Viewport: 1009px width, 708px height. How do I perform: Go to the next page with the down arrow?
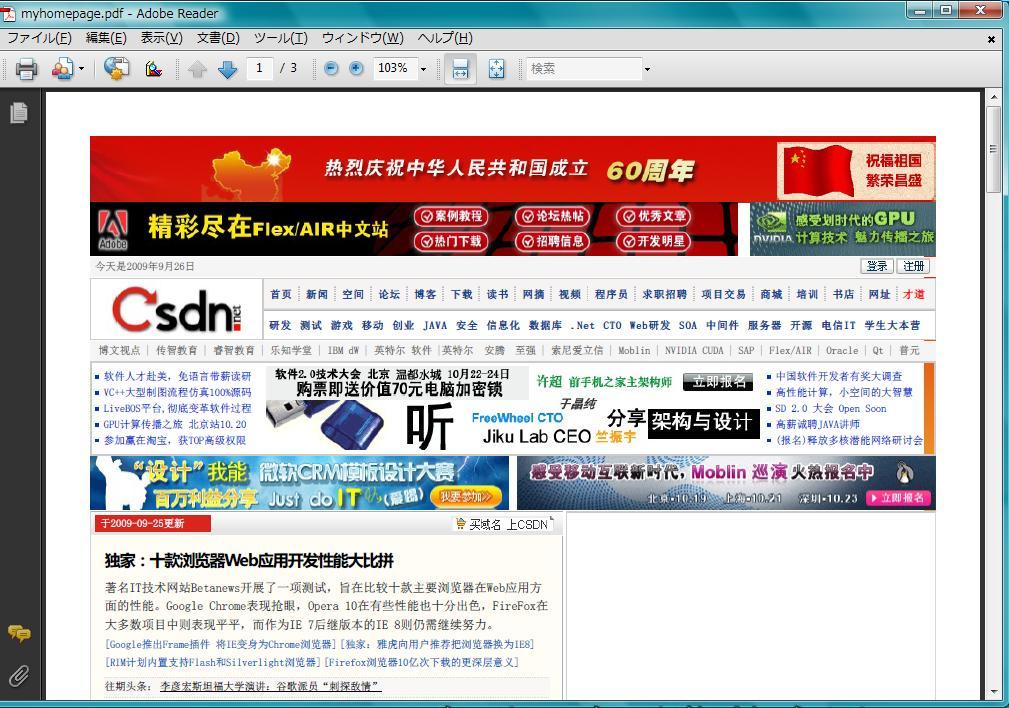point(227,69)
